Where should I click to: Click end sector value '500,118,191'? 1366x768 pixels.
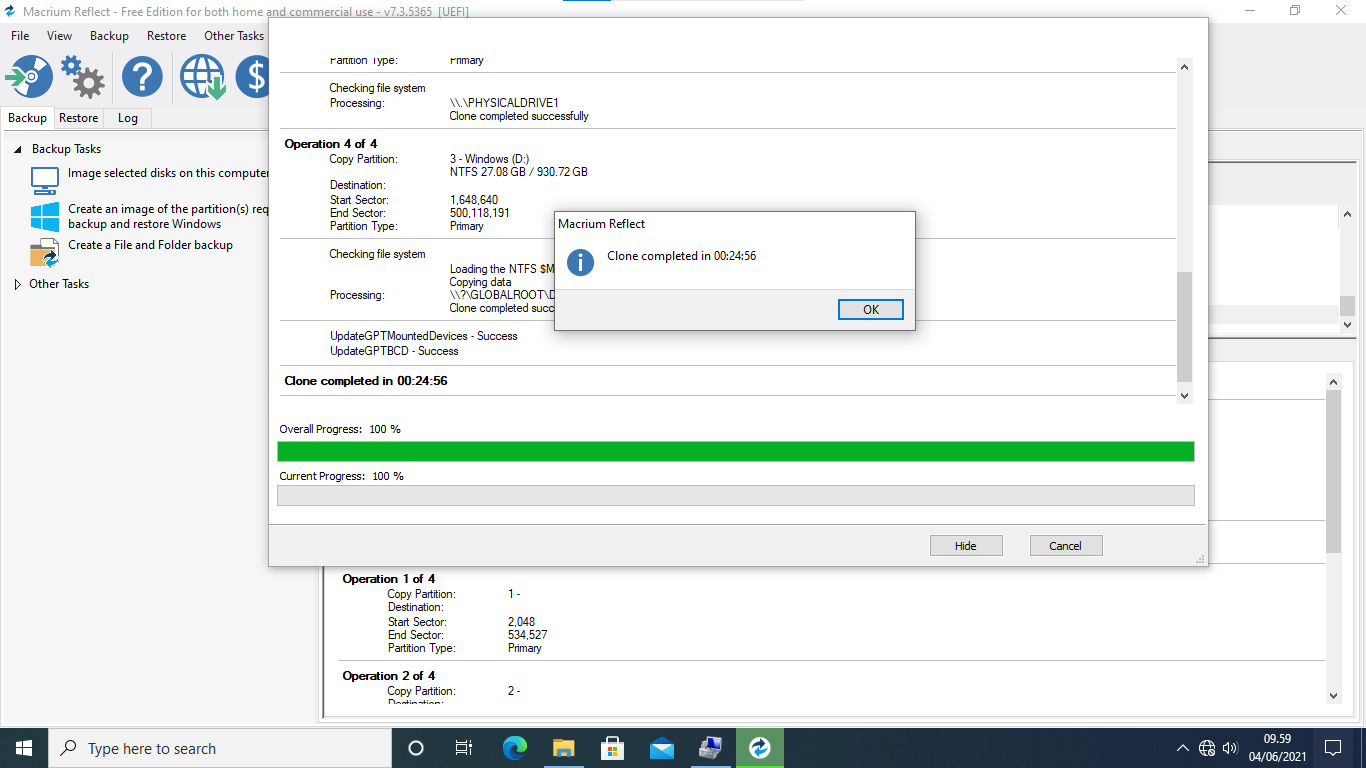[480, 213]
